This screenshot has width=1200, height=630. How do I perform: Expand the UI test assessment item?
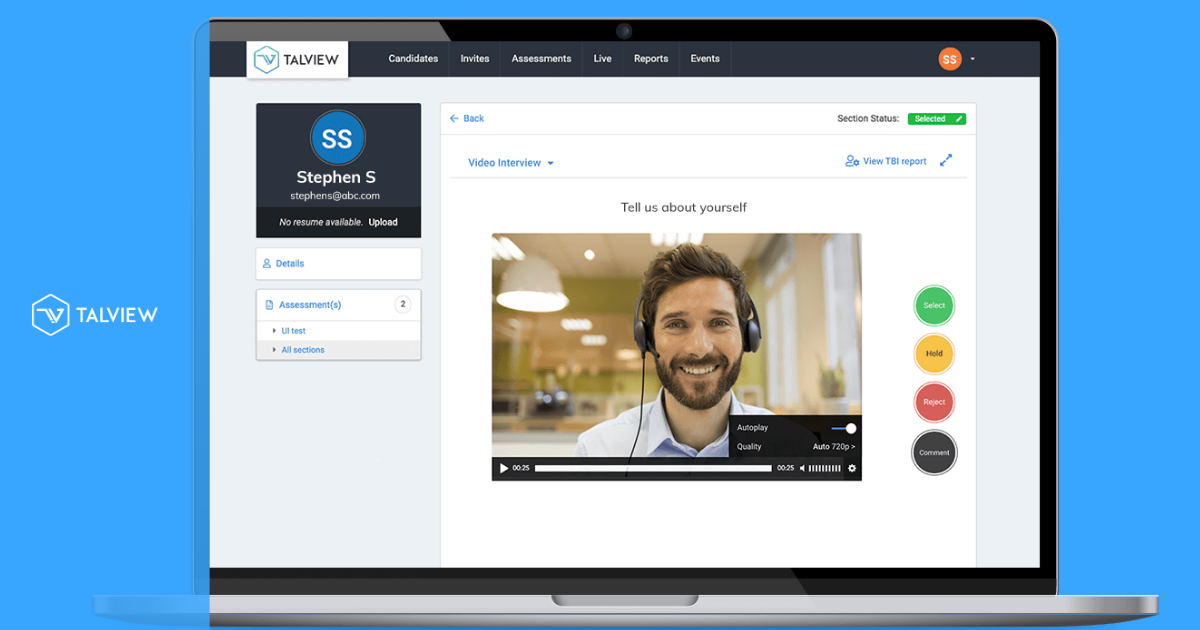tap(274, 331)
